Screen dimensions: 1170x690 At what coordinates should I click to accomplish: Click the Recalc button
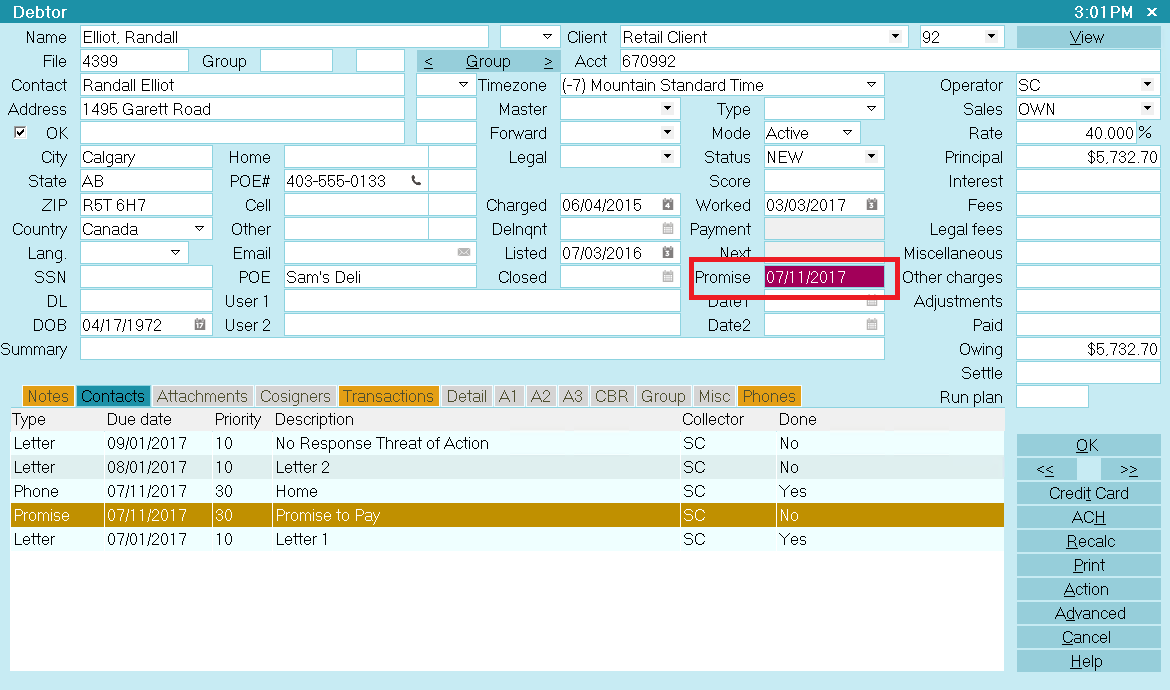[1089, 541]
